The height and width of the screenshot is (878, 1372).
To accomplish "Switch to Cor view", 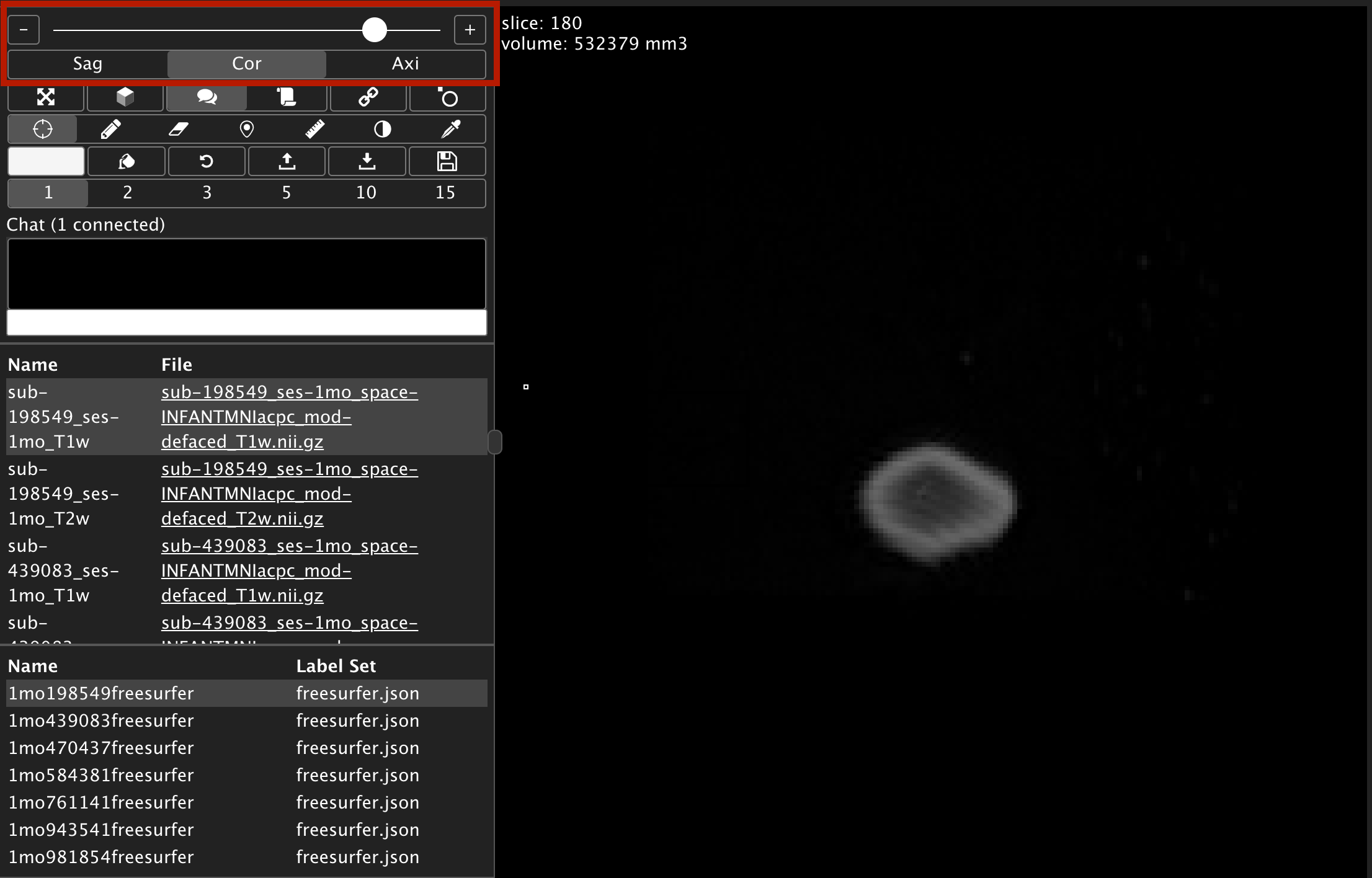I will point(246,64).
